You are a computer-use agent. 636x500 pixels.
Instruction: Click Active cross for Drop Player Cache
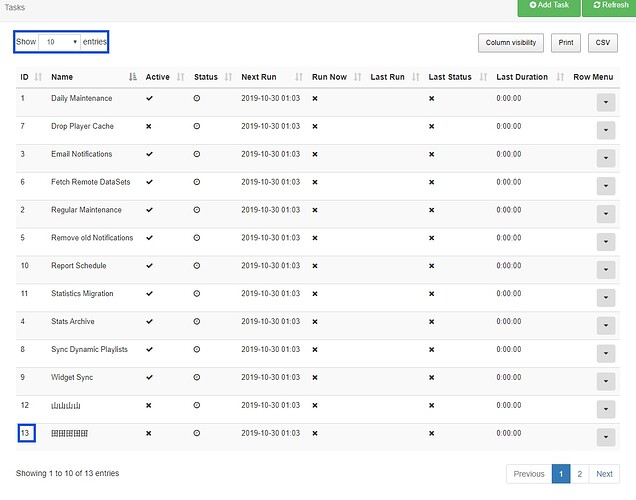coord(148,127)
